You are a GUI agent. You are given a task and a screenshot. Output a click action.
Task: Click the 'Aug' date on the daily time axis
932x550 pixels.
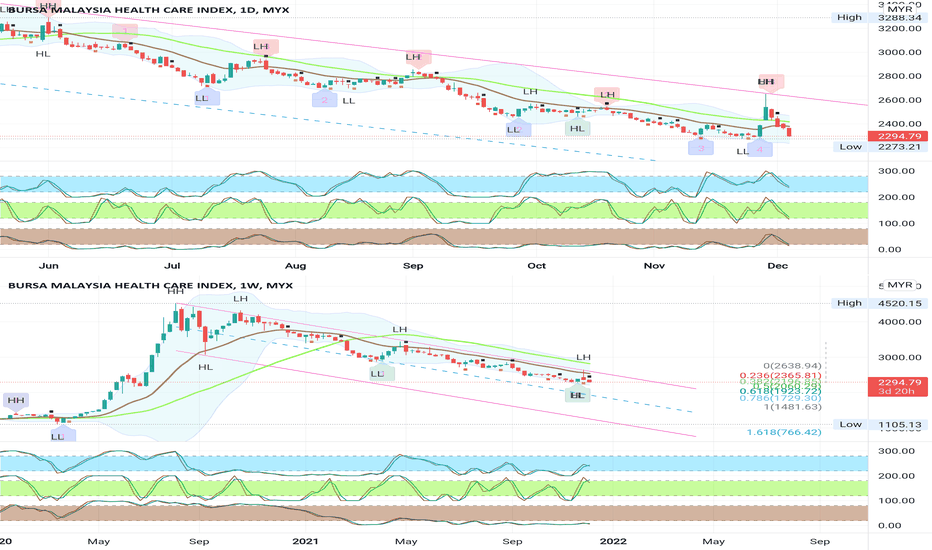pos(295,266)
